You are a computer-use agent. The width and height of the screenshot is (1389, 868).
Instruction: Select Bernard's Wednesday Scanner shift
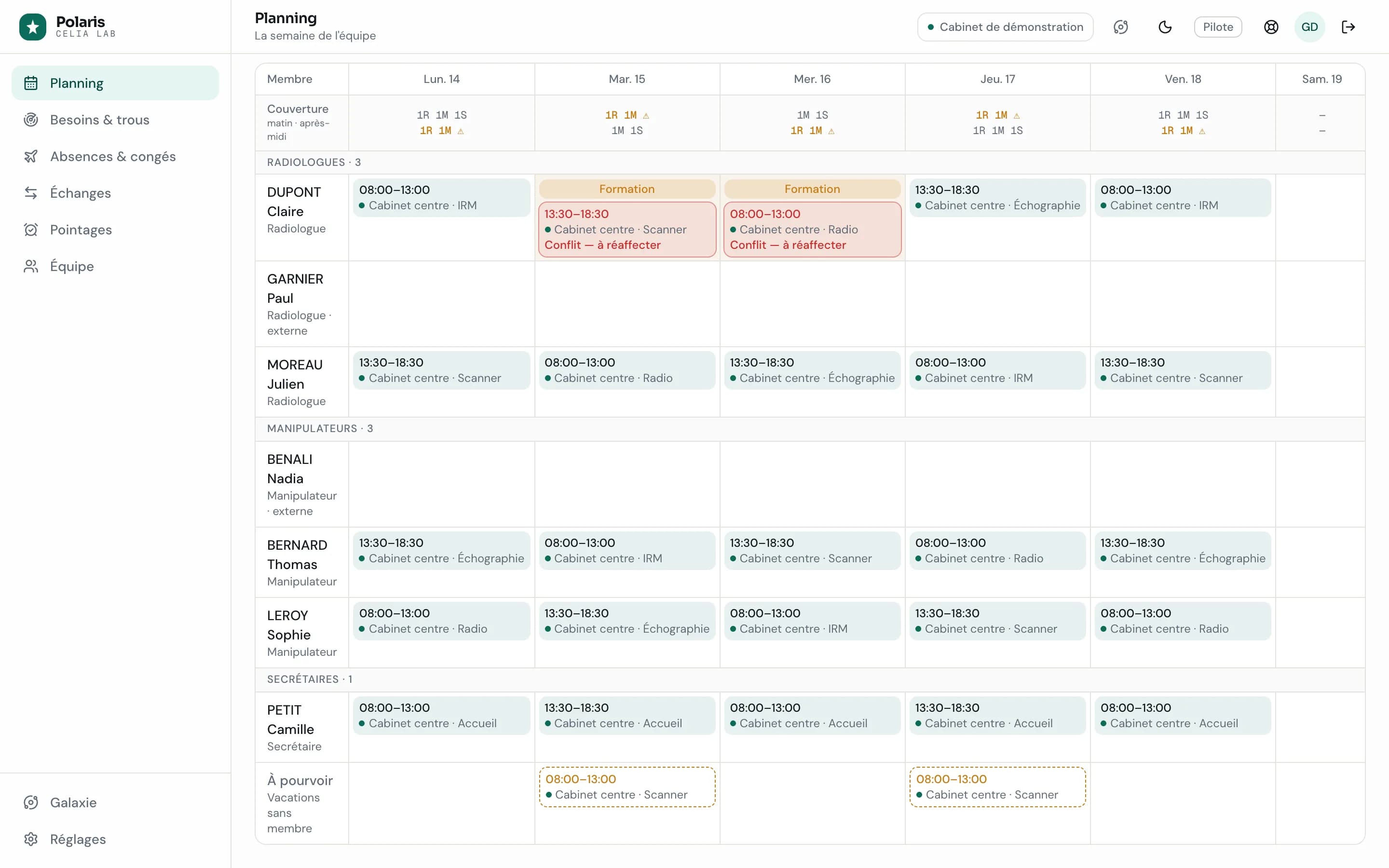[812, 551]
